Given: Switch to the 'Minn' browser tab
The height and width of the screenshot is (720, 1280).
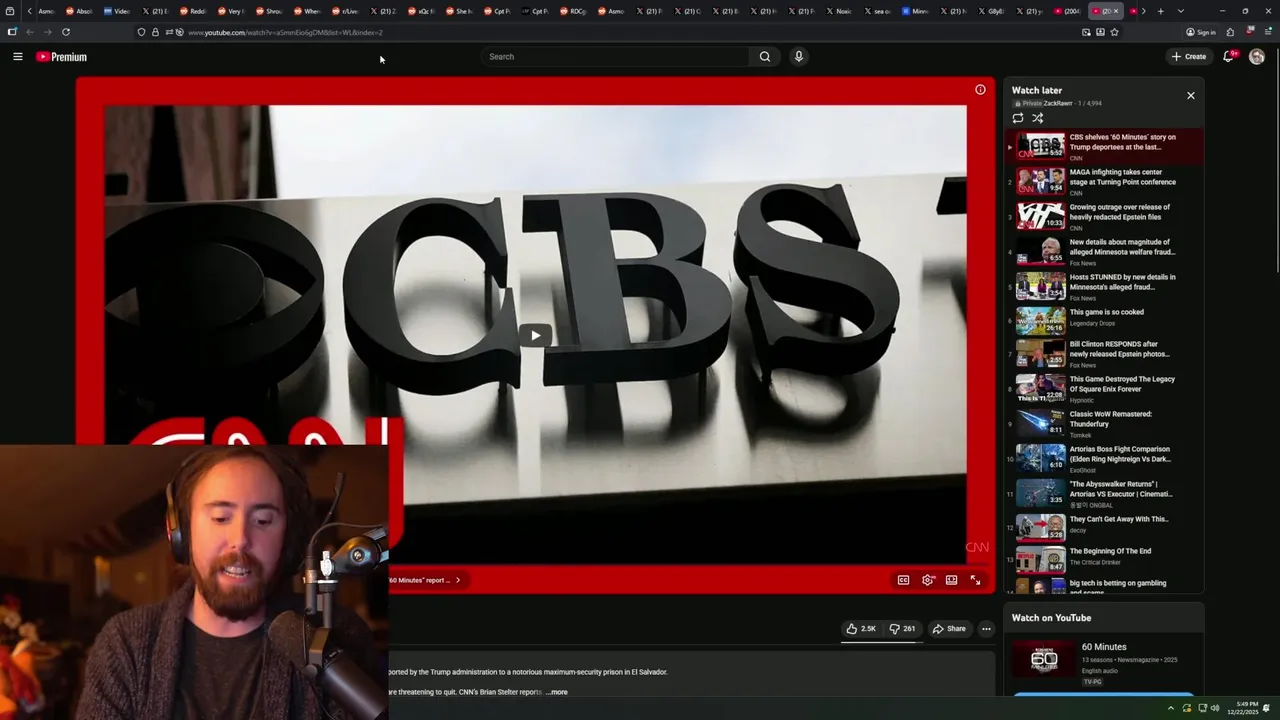Looking at the screenshot, I should click(915, 11).
